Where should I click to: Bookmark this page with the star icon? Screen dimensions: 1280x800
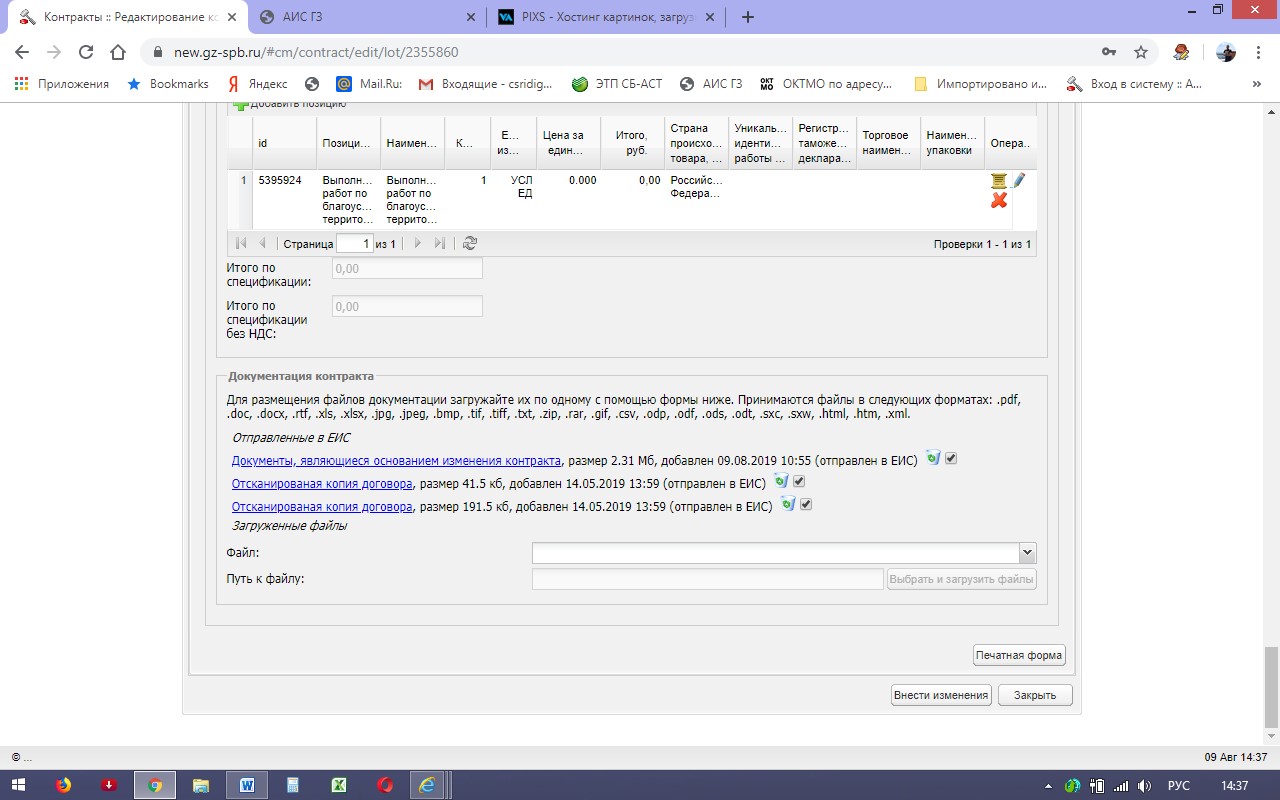pyautogui.click(x=1140, y=52)
